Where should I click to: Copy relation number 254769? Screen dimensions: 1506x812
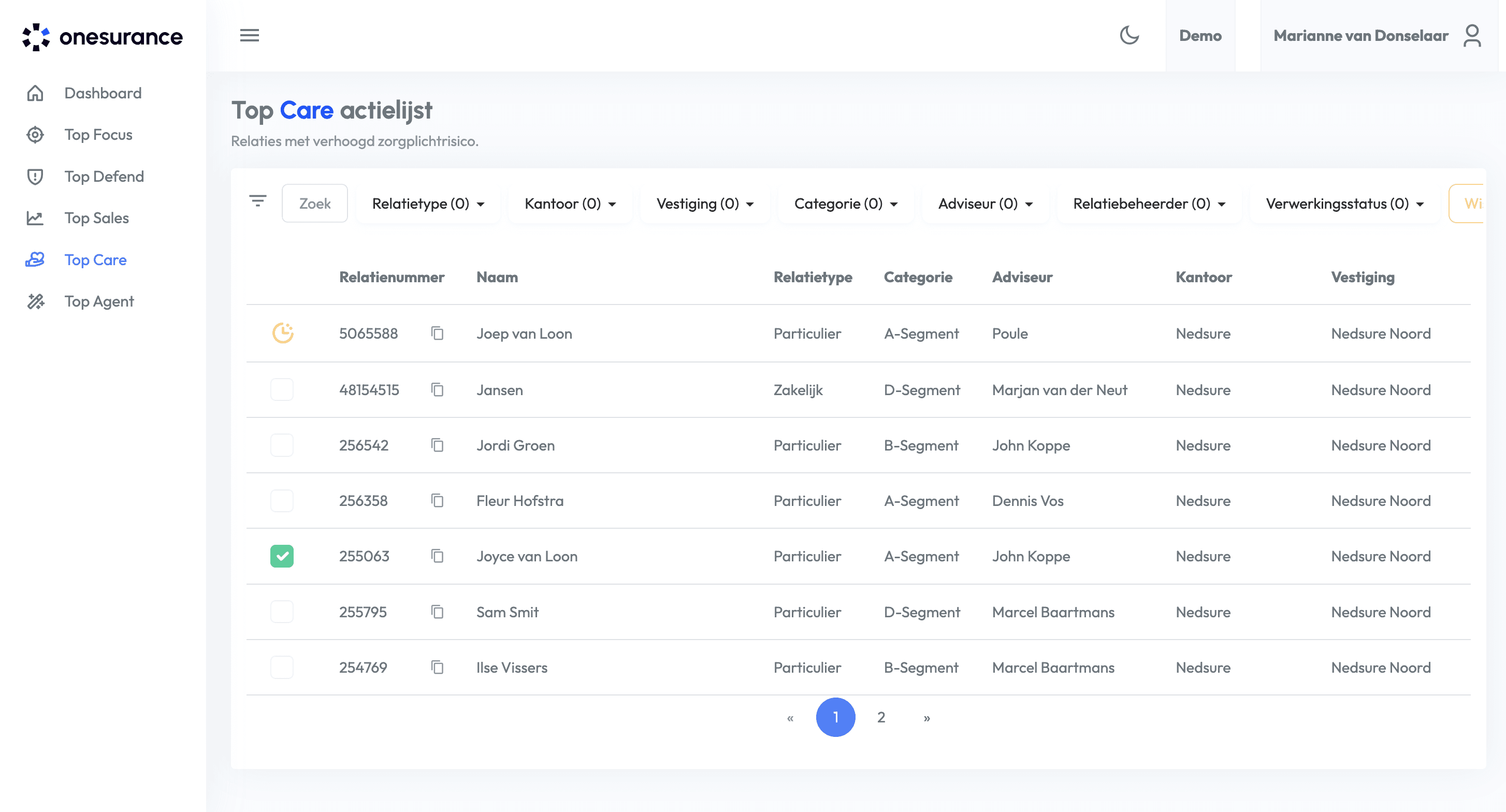437,667
